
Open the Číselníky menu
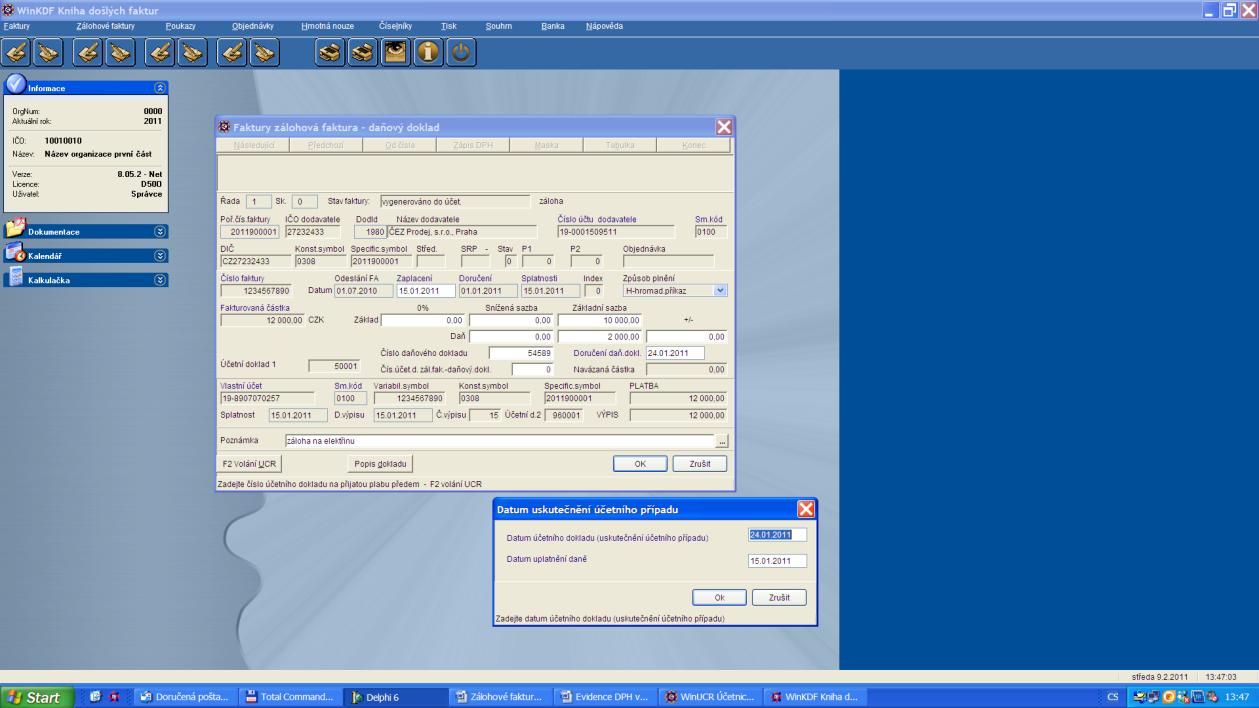[397, 25]
